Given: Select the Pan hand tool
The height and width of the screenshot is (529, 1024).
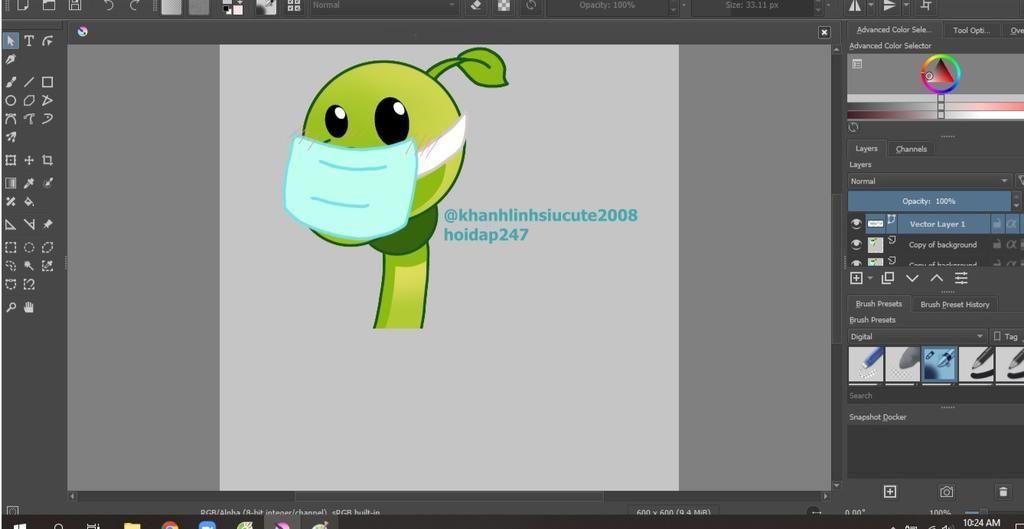Looking at the screenshot, I should (x=29, y=307).
